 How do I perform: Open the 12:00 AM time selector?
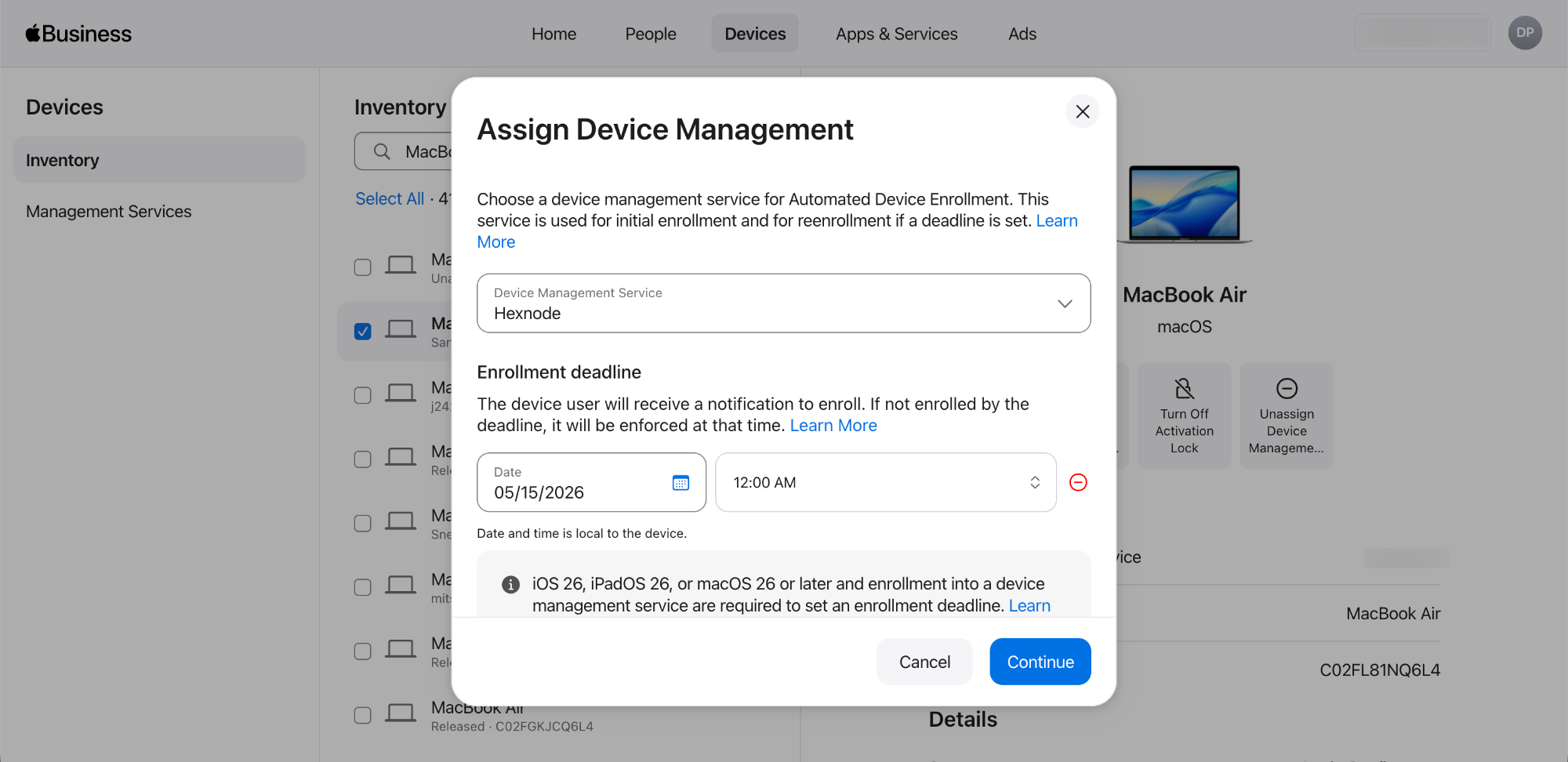886,482
